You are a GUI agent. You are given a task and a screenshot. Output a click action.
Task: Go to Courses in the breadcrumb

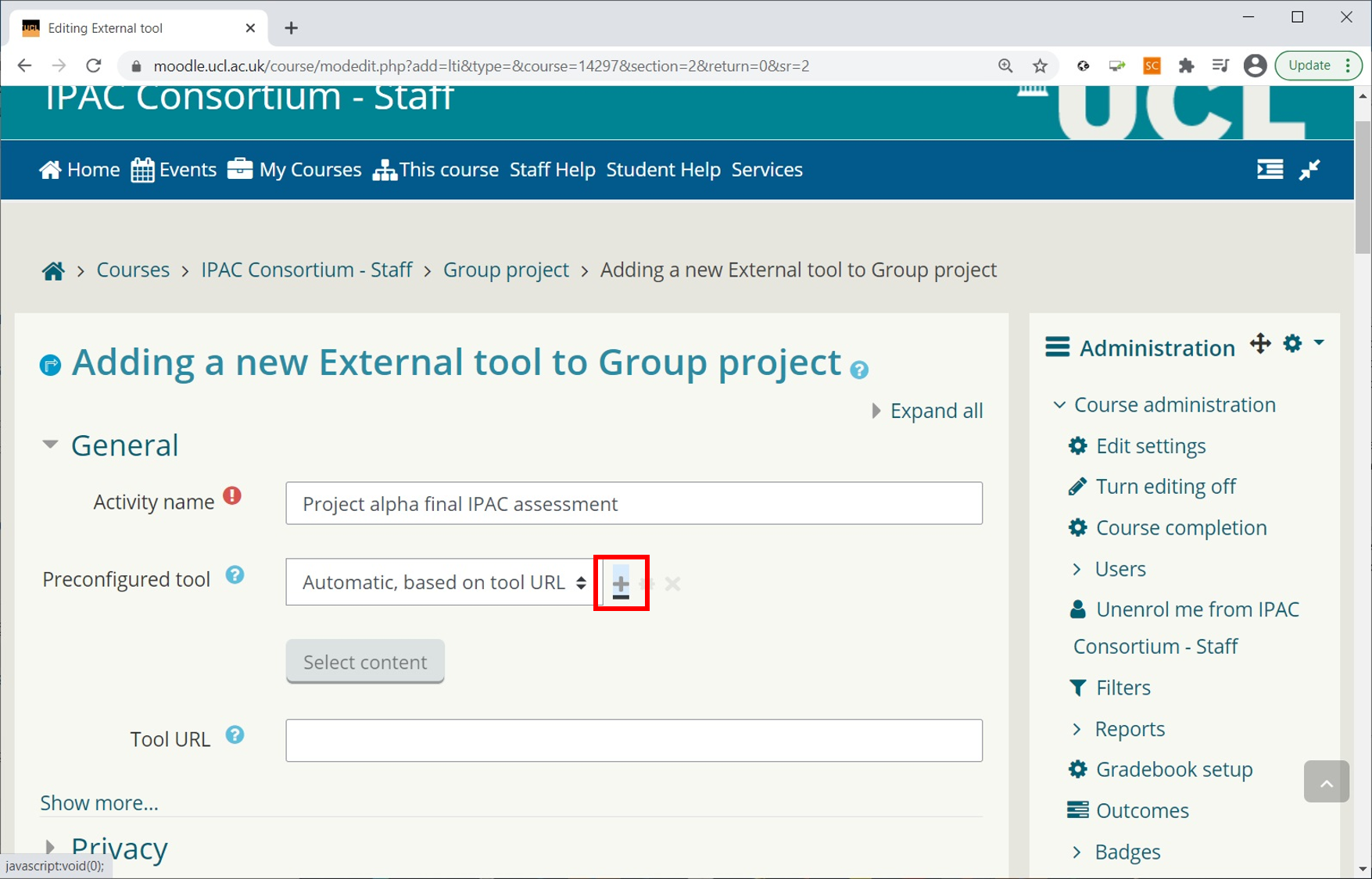tap(133, 270)
